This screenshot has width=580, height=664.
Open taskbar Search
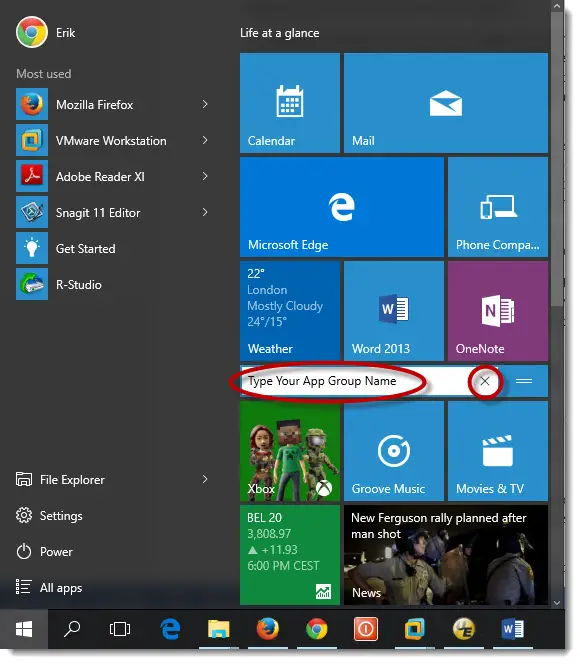72,629
